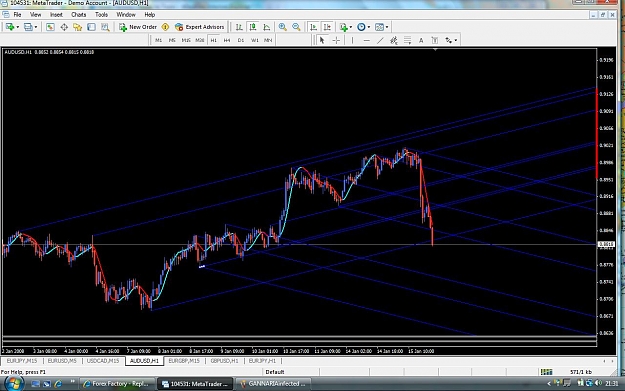The height and width of the screenshot is (391, 625).
Task: Select the Cursor arrow tool
Action: [x=322, y=40]
